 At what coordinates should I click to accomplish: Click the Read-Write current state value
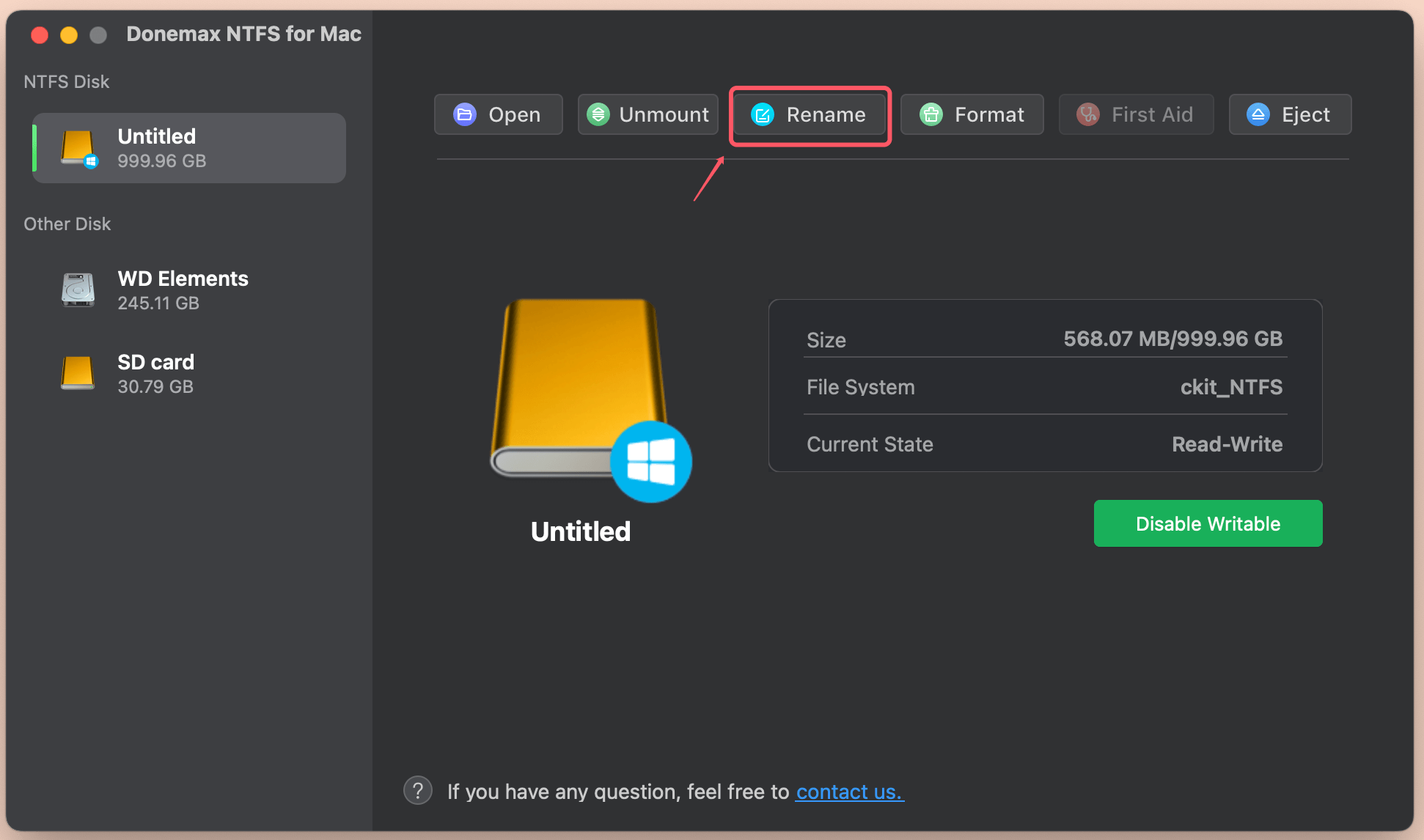[x=1227, y=444]
